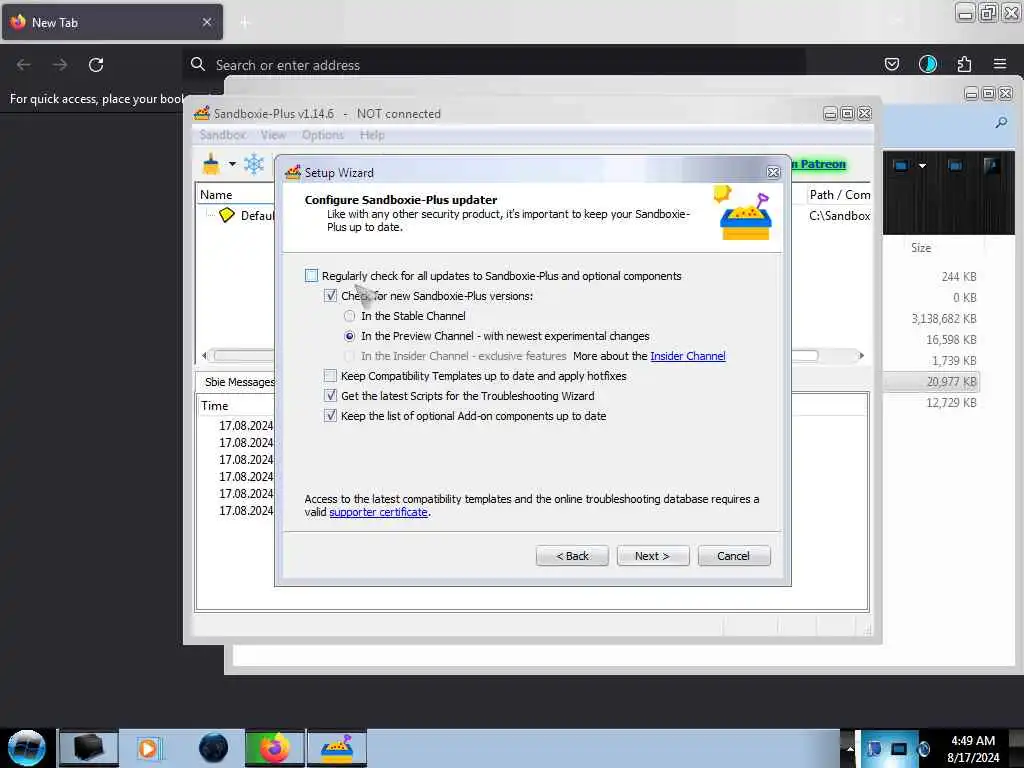This screenshot has width=1024, height=768.
Task: Click the snowflake freeze toolbar icon
Action: (x=253, y=164)
